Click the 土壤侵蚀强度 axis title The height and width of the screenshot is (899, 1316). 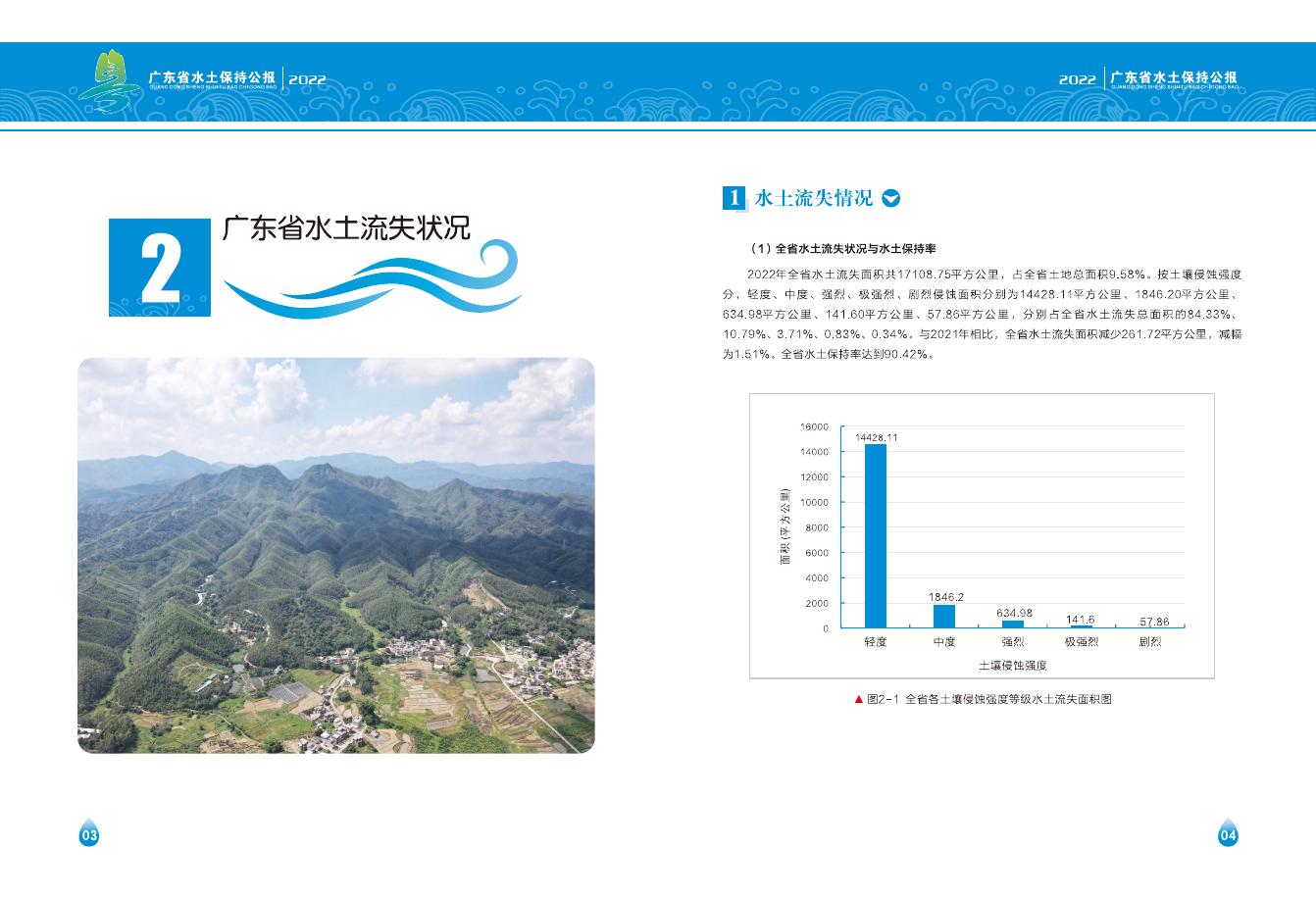click(x=1012, y=665)
